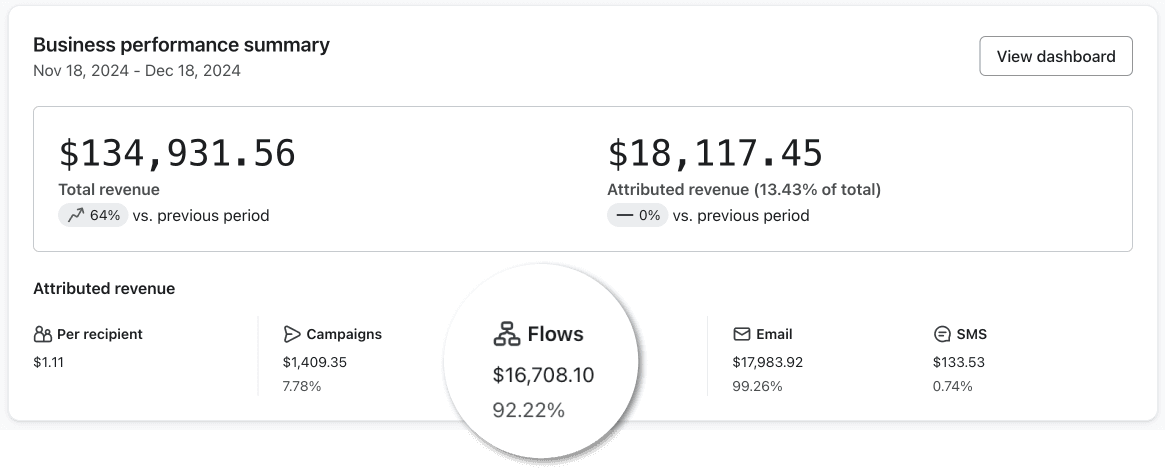Select the SMS channel label
Viewport: 1165px width, 470px height.
coord(972,334)
